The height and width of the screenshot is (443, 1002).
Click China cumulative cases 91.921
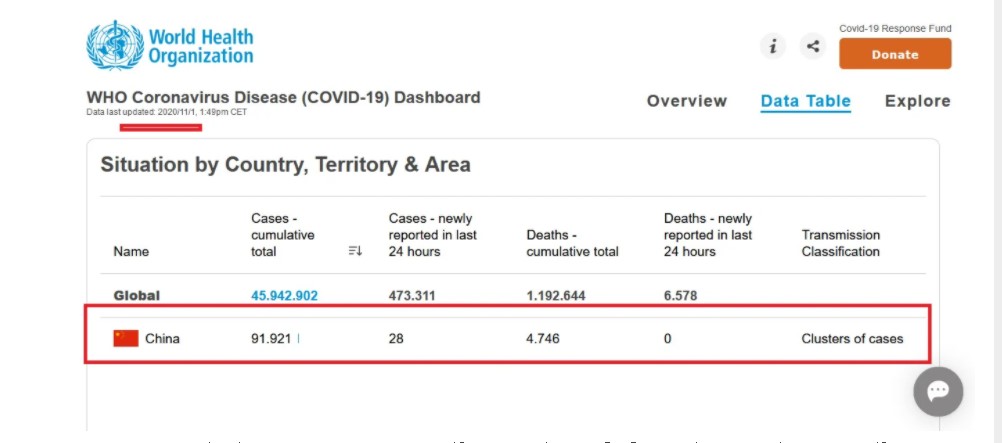click(x=271, y=339)
